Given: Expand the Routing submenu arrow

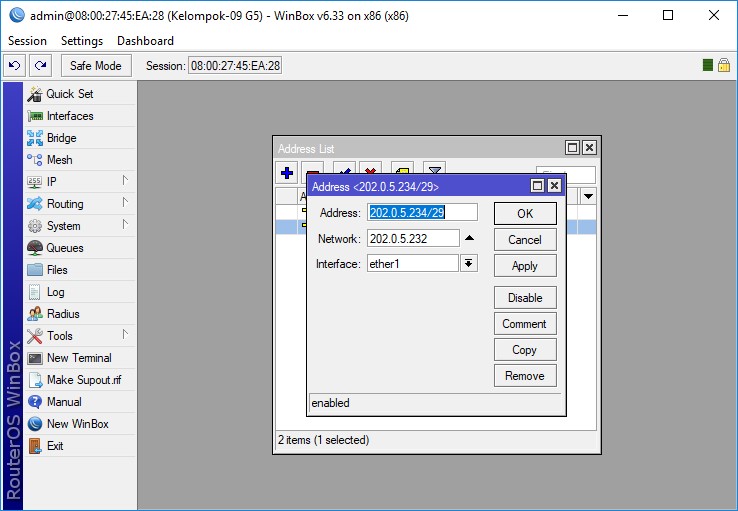Looking at the screenshot, I should pos(125,202).
